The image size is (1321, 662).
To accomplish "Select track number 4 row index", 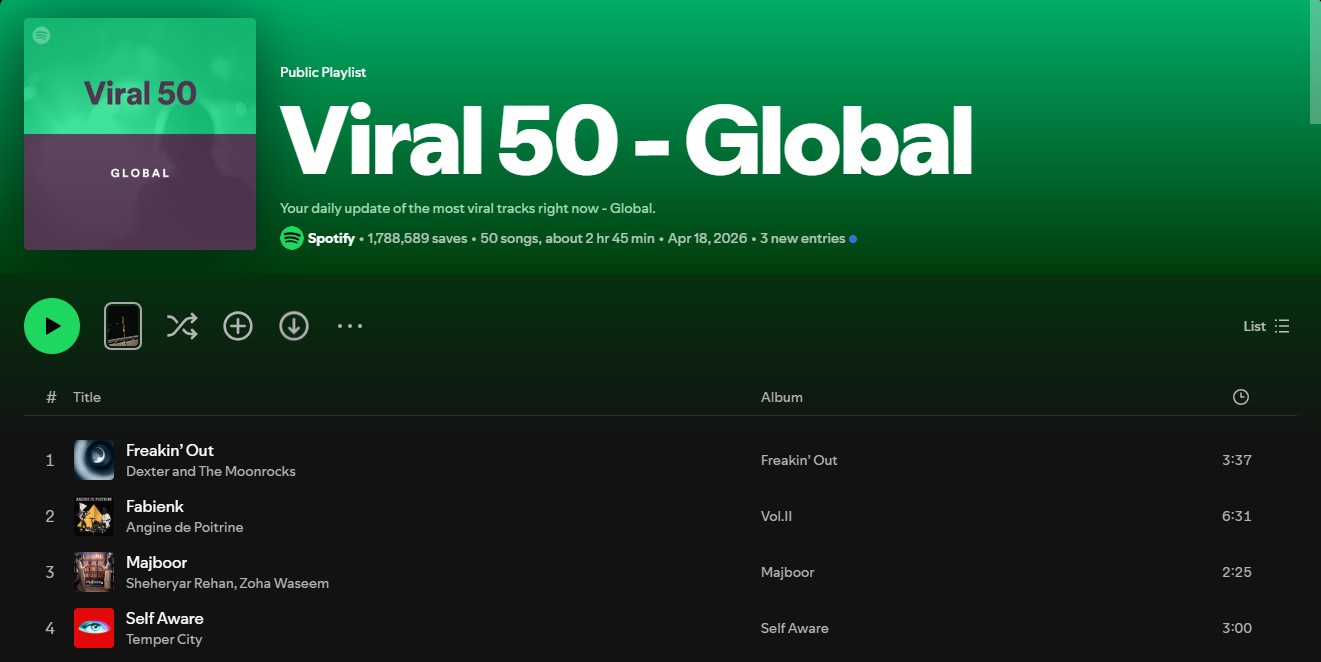I will 50,628.
